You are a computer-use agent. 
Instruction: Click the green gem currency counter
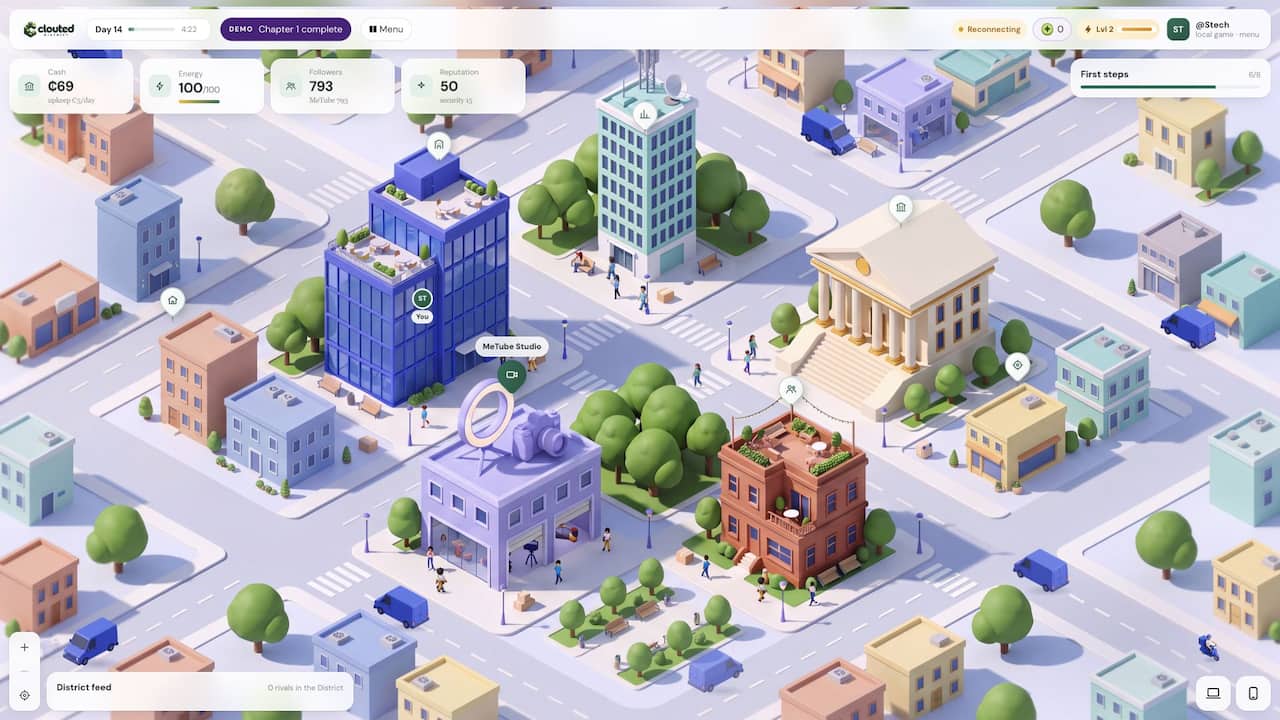point(1052,29)
